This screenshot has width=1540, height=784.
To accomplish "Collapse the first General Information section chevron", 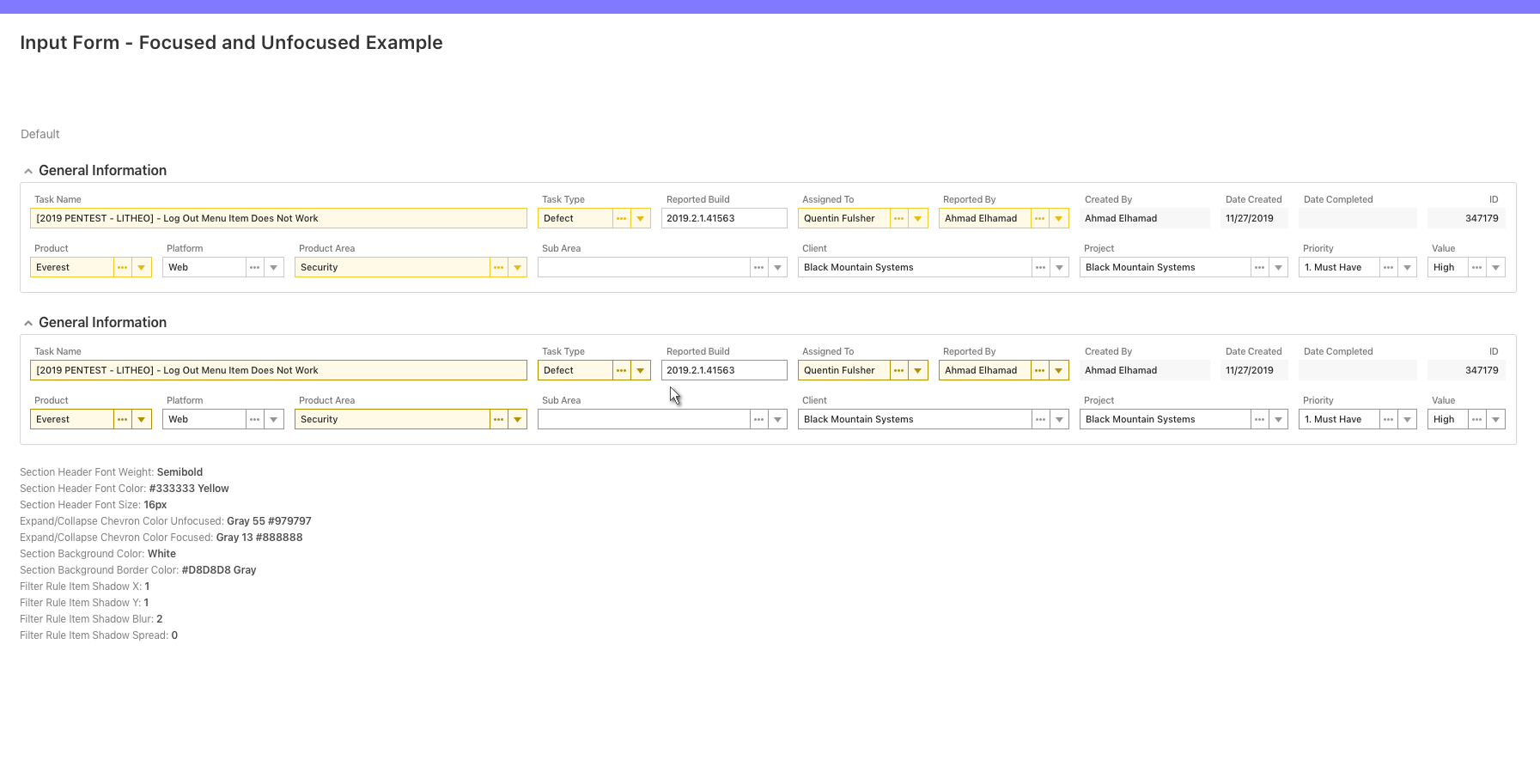I will [28, 171].
